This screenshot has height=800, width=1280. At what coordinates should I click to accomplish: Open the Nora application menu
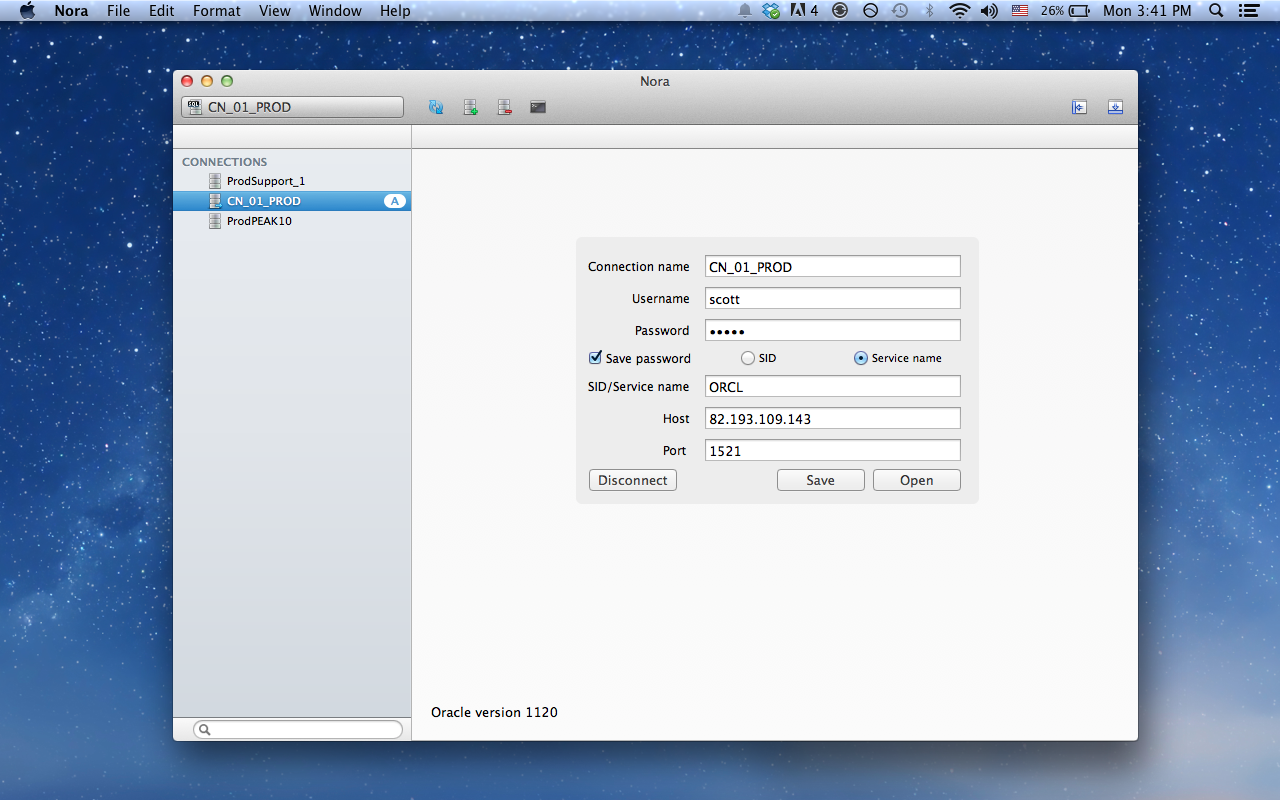(71, 11)
